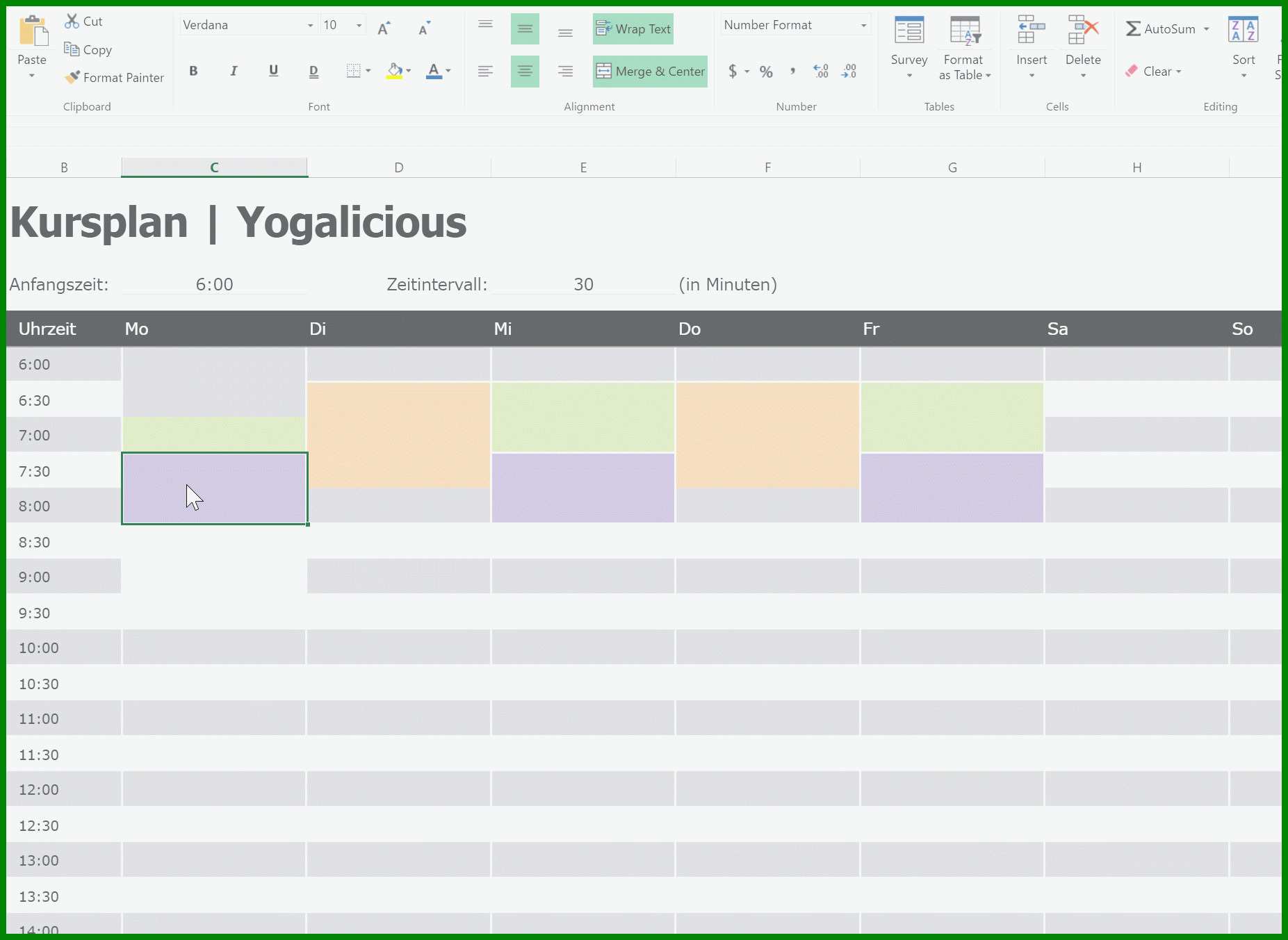
Task: Click the 10:30 time row label
Action: [39, 684]
